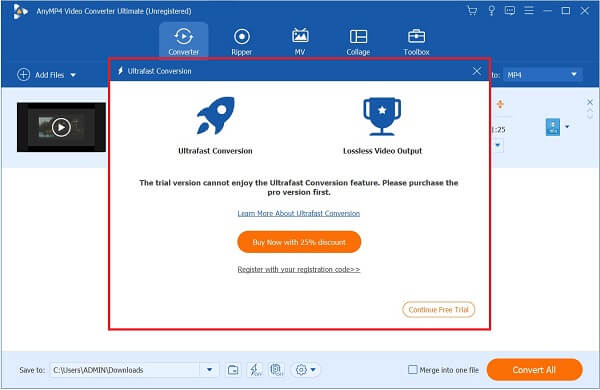The height and width of the screenshot is (390, 600).
Task: Click the Ultrafast Conversion rocket icon
Action: (x=215, y=116)
